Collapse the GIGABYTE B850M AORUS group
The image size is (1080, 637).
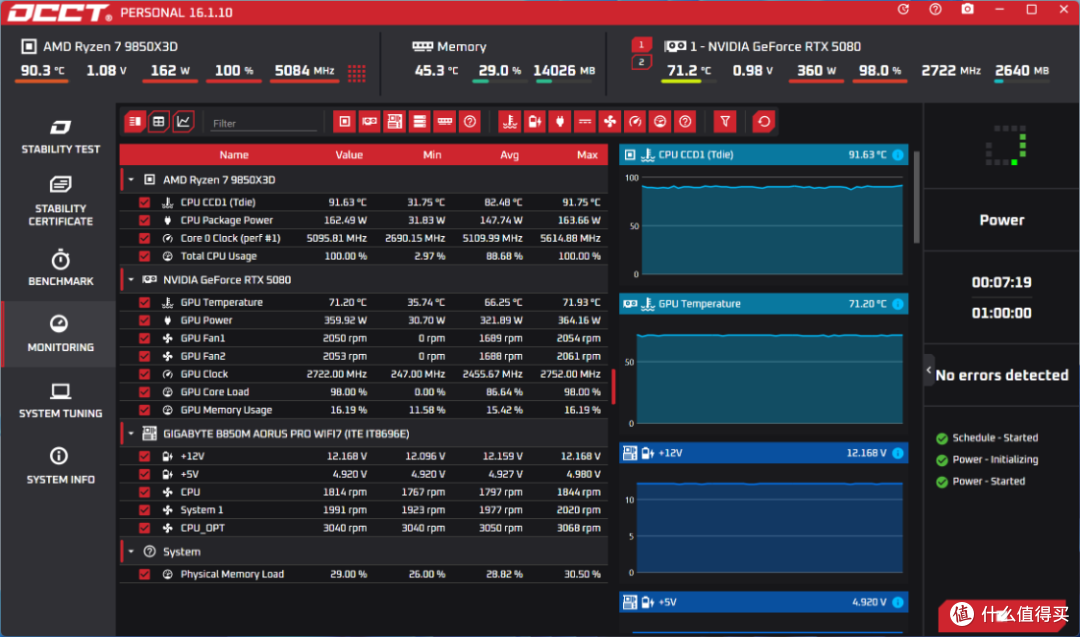click(x=131, y=434)
